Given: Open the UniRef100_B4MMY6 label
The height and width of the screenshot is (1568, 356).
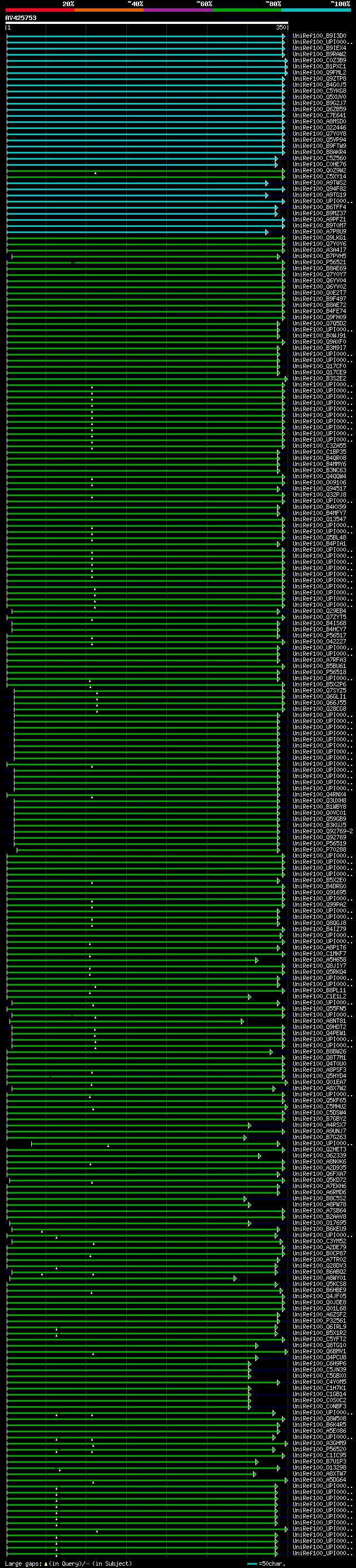Looking at the screenshot, I should pos(319,464).
